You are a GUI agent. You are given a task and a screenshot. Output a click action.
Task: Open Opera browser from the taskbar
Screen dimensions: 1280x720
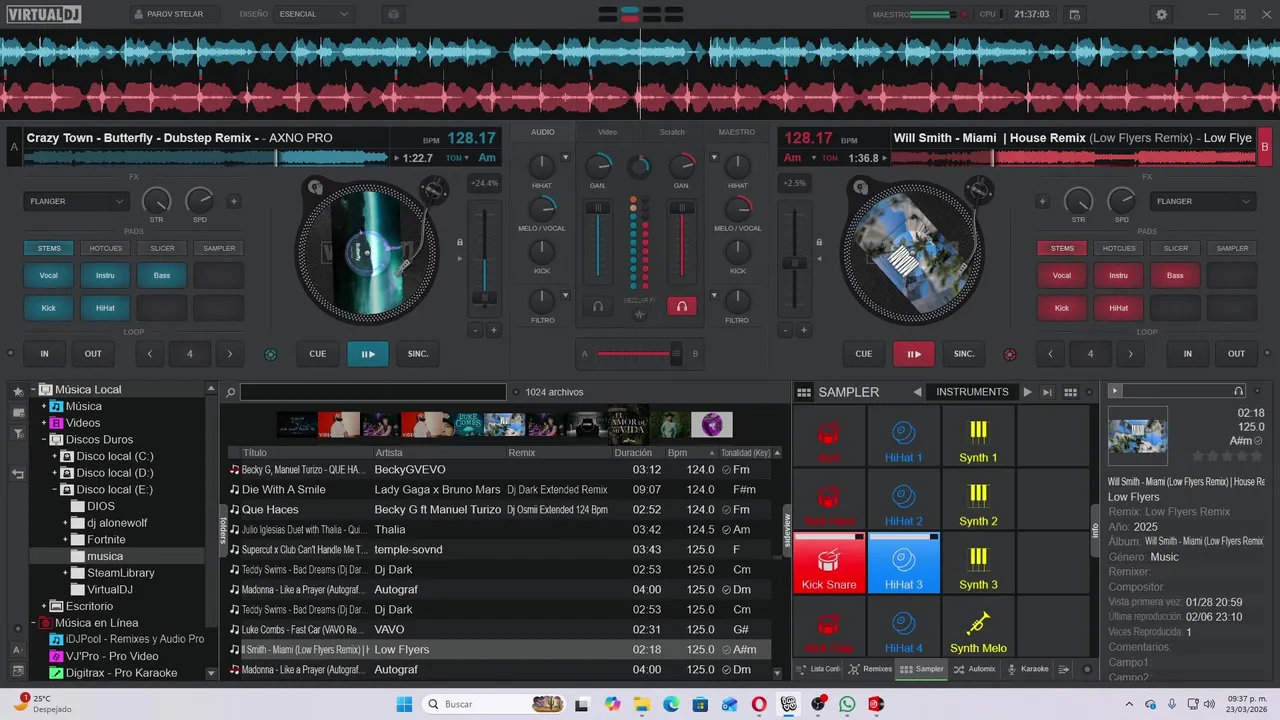[x=760, y=704]
